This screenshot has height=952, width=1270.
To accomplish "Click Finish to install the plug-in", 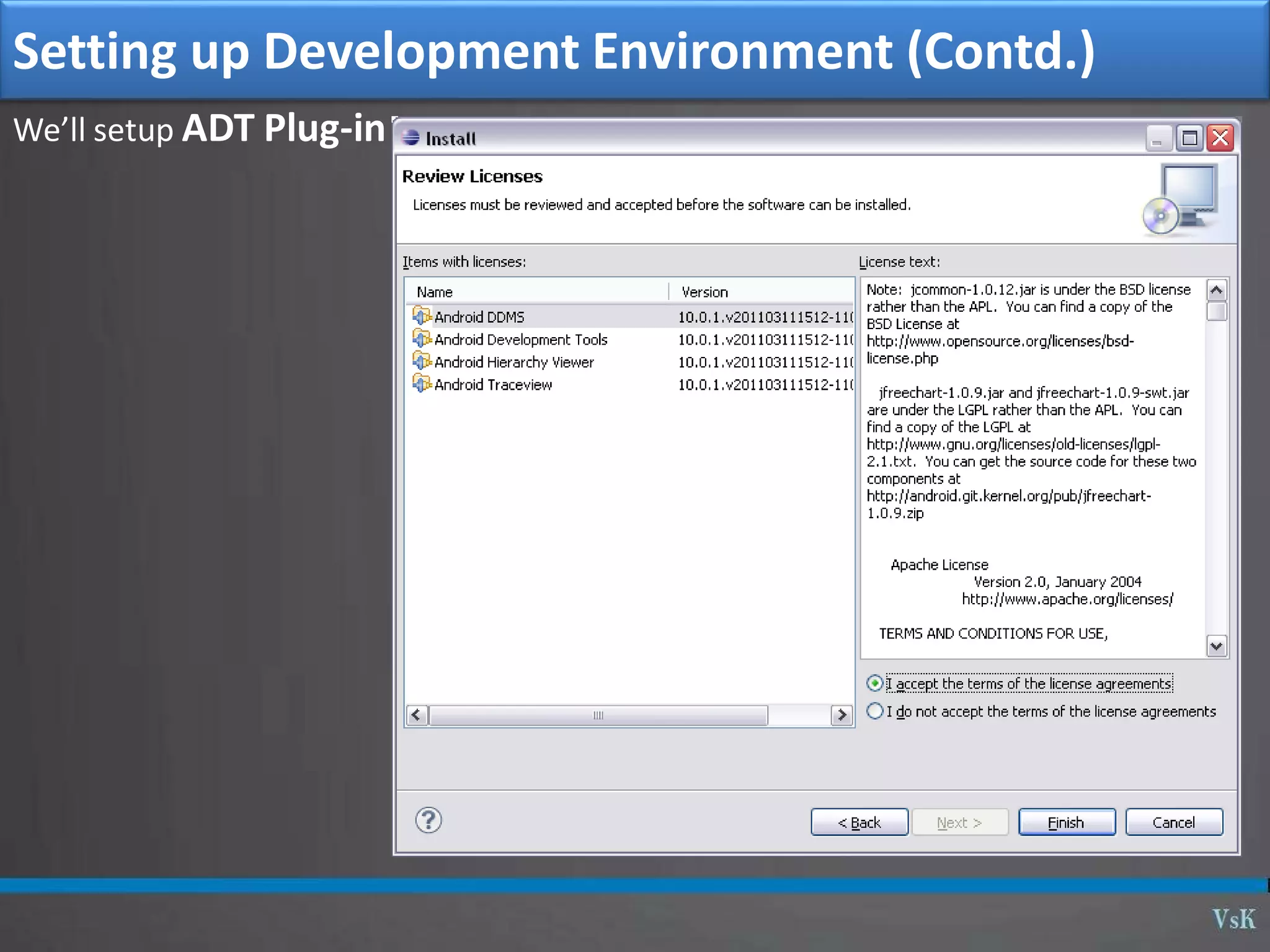I will [x=1067, y=822].
